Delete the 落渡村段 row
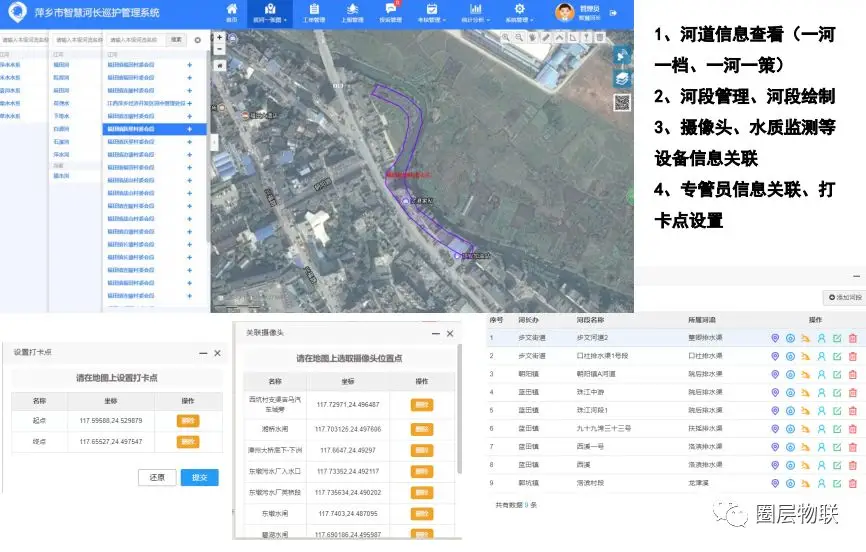 pos(853,483)
